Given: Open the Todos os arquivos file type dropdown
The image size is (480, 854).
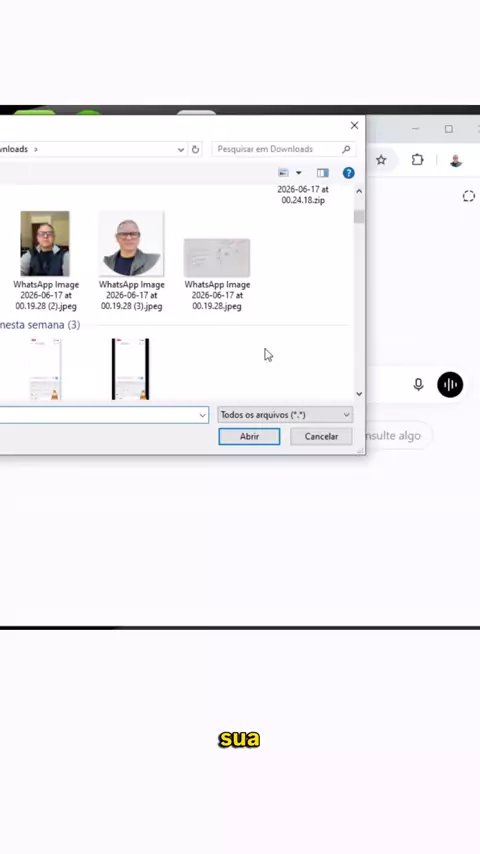Looking at the screenshot, I should click(285, 415).
